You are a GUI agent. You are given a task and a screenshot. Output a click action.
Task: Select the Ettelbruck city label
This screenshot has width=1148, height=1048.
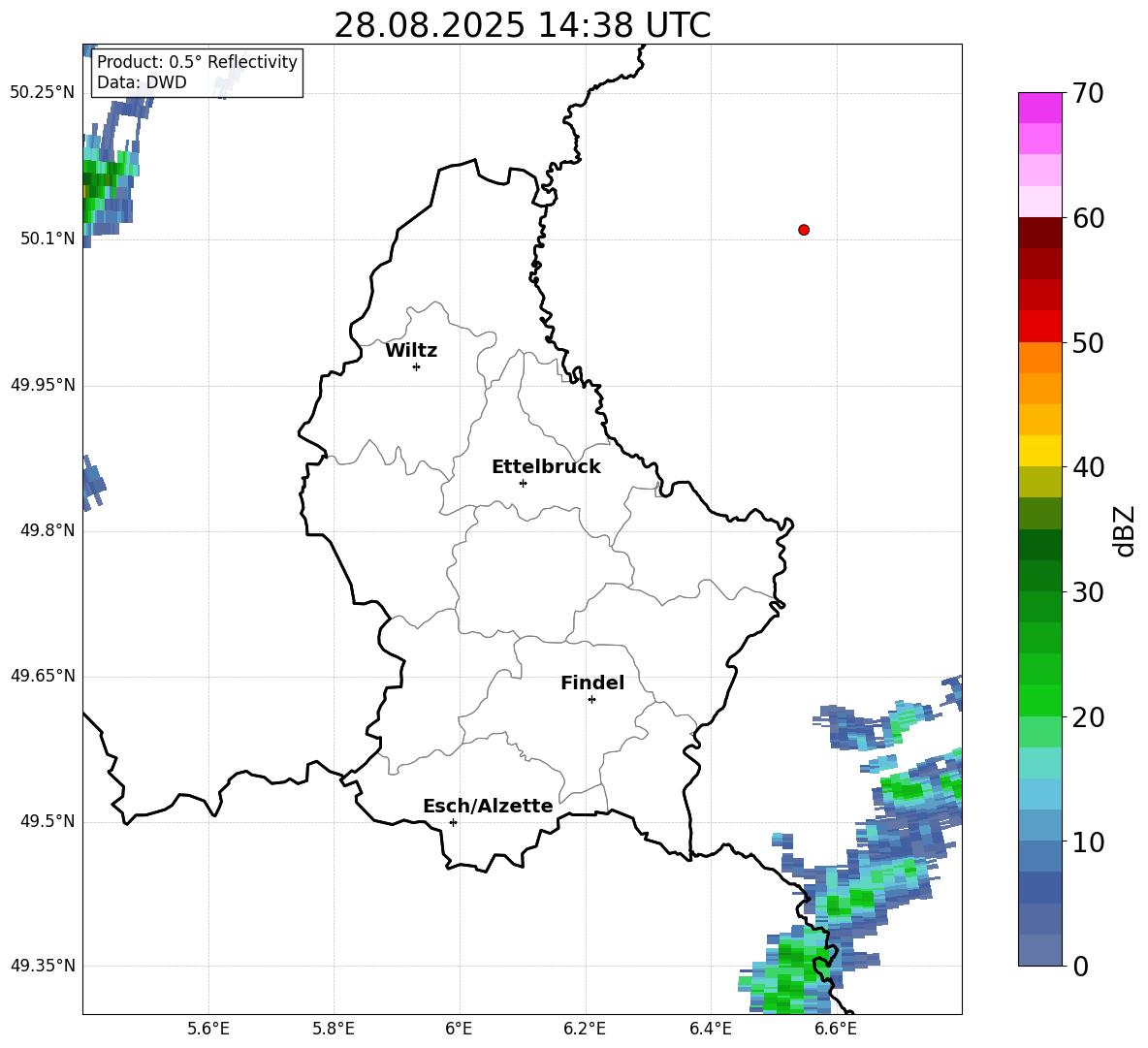click(546, 467)
